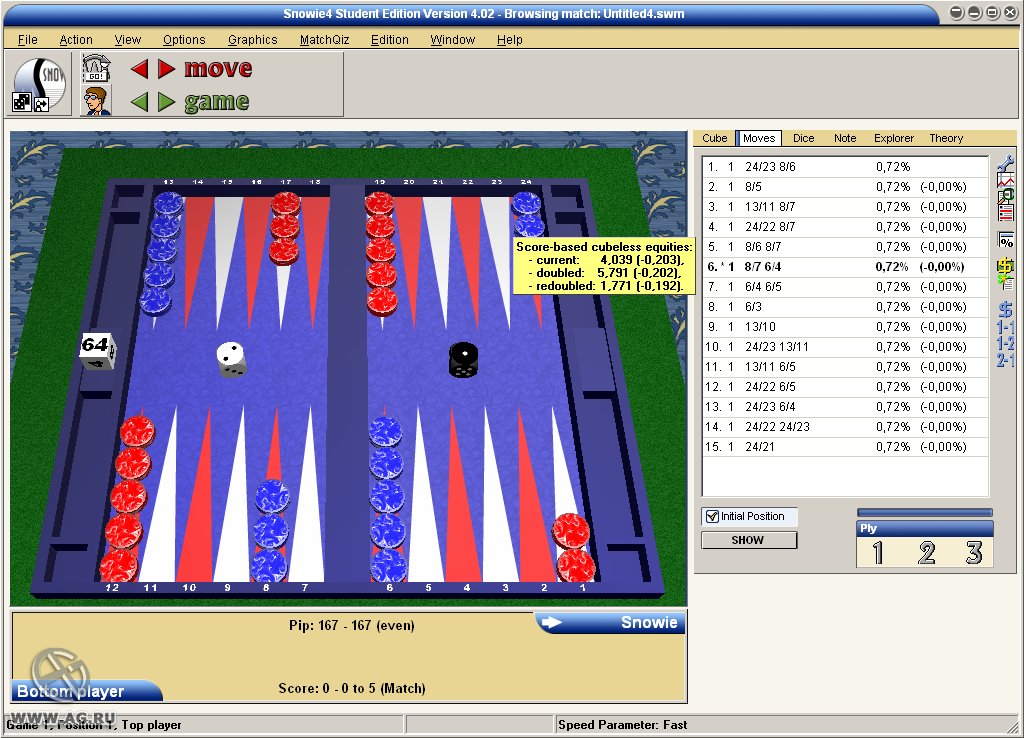Open the File menu
The width and height of the screenshot is (1024, 738).
[x=27, y=40]
